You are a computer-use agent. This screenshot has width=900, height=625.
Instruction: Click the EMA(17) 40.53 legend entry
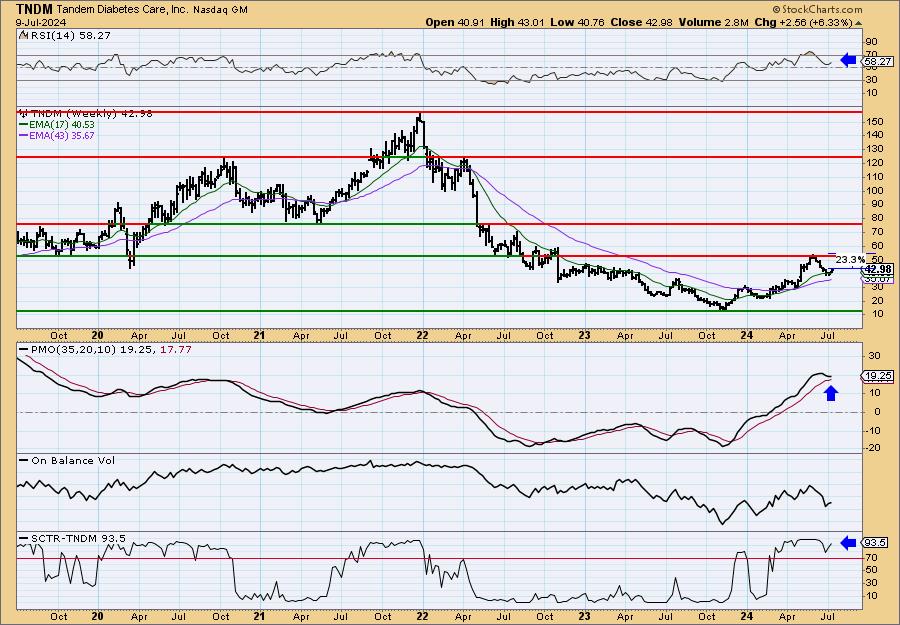click(x=63, y=125)
